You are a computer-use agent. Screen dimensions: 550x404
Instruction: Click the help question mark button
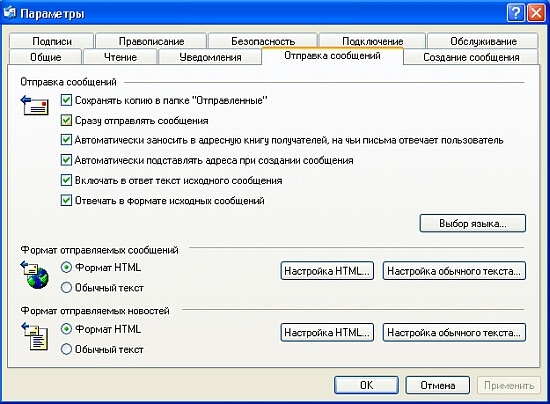pyautogui.click(x=516, y=13)
